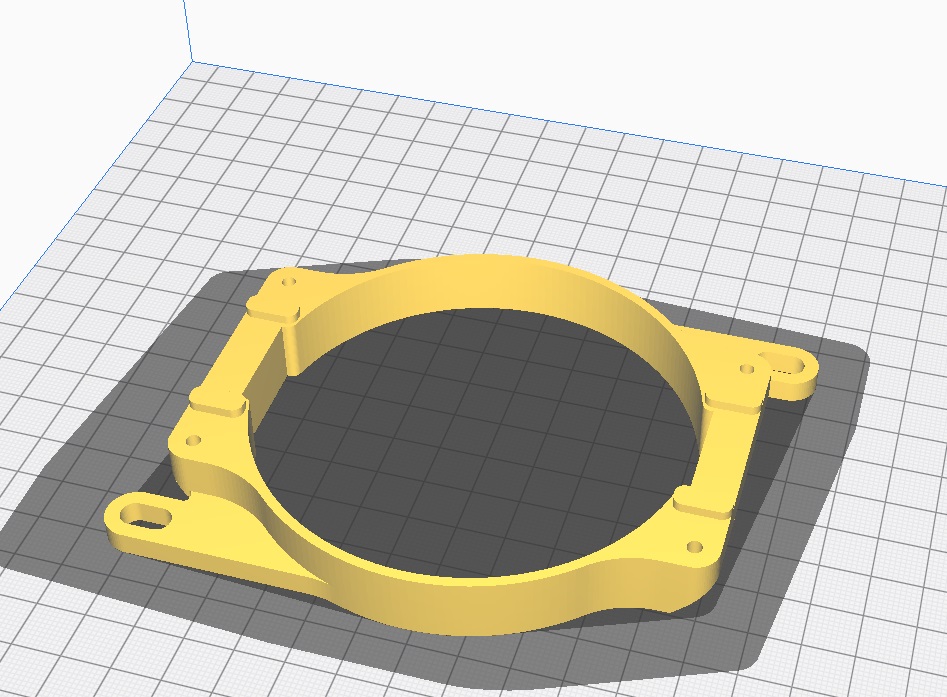The height and width of the screenshot is (697, 947).
Task: Click the small screw hole on the left corner
Action: [x=194, y=439]
